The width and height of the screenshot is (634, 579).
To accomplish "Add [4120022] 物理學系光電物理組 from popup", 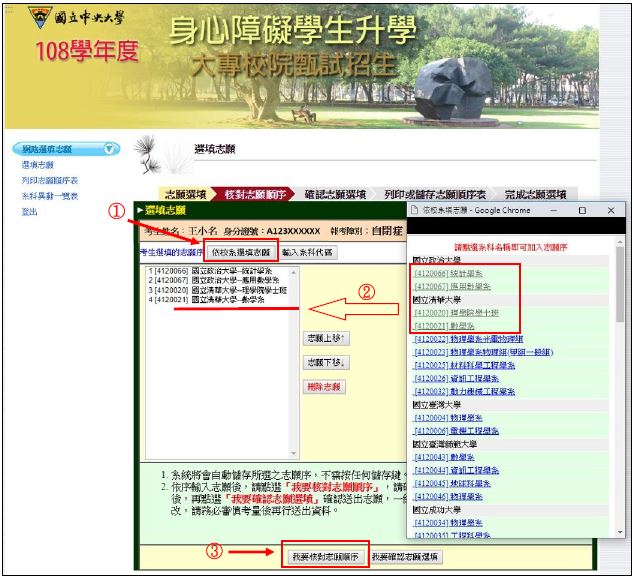I will pos(469,339).
